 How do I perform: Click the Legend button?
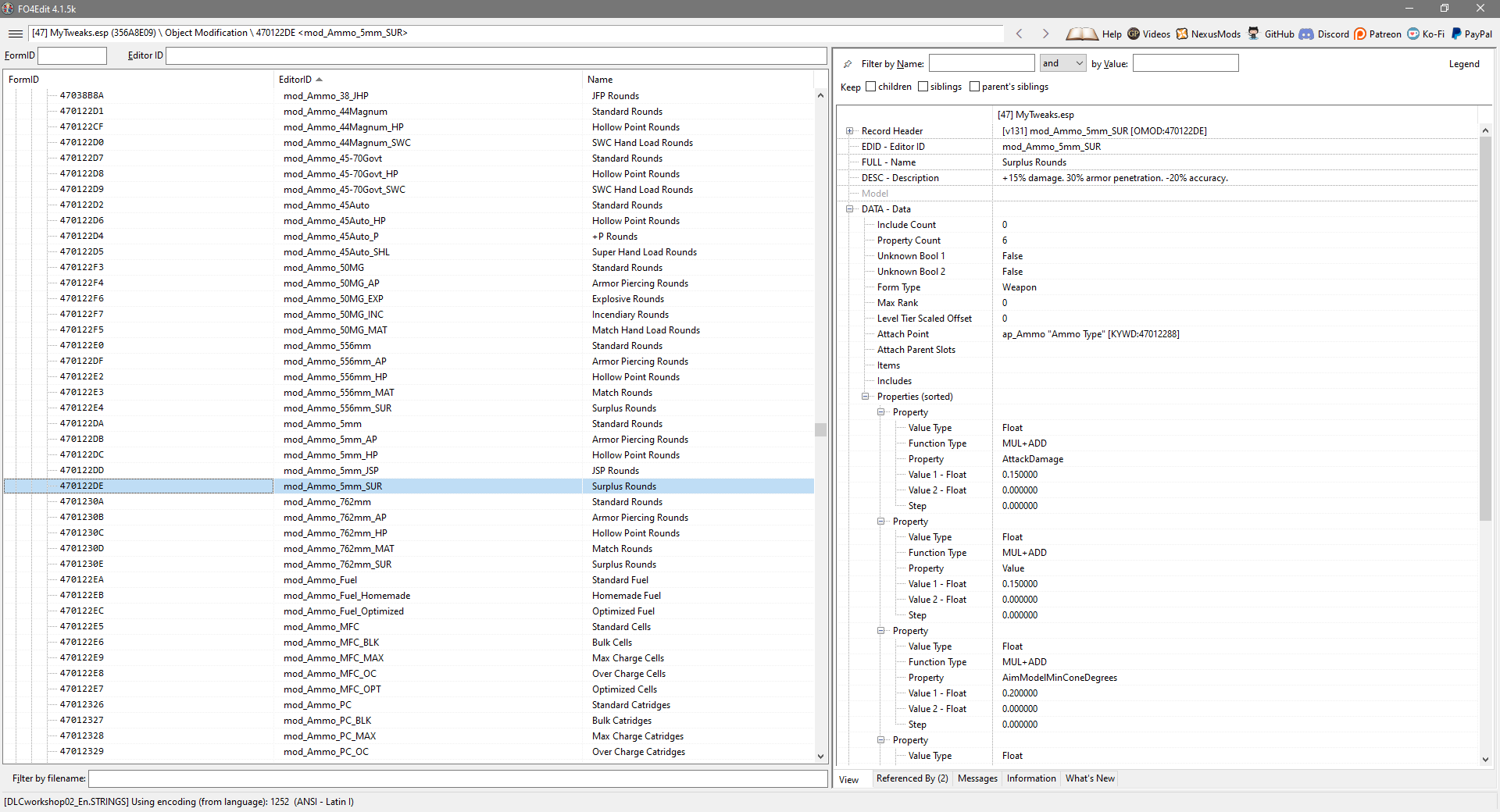pyautogui.click(x=1464, y=64)
